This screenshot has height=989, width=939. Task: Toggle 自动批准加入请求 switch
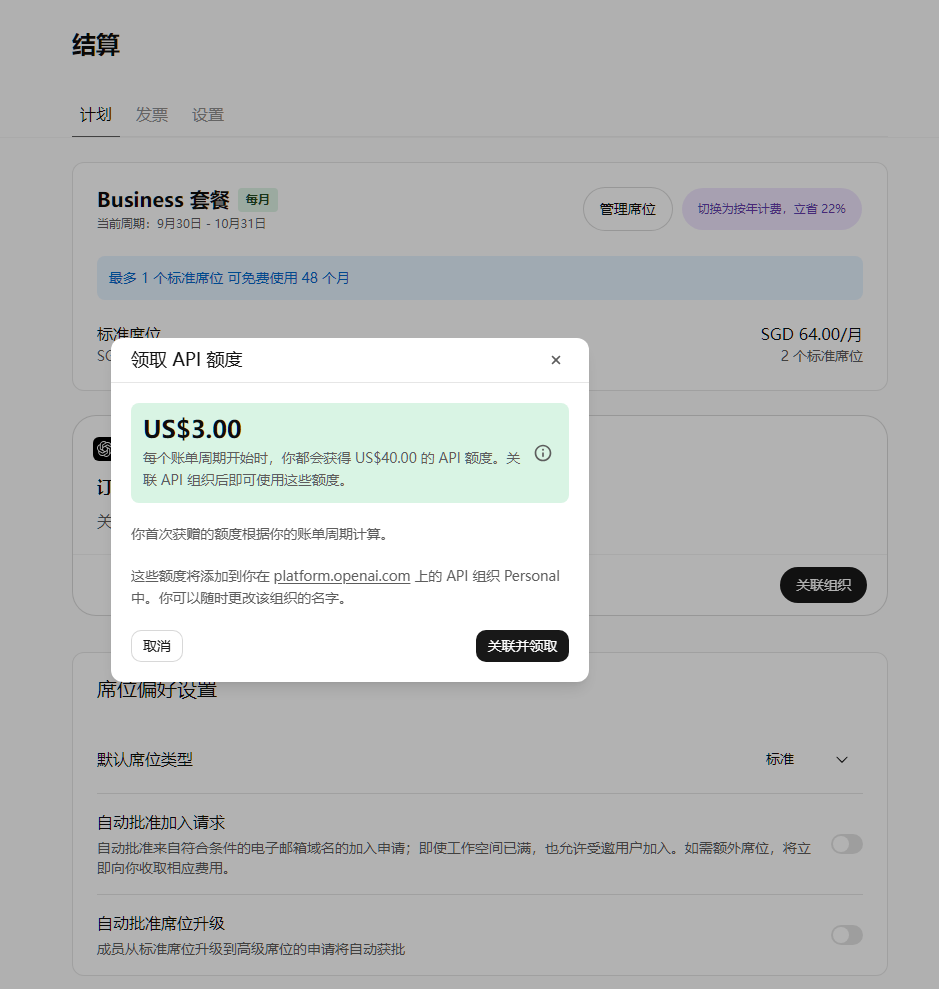[847, 844]
